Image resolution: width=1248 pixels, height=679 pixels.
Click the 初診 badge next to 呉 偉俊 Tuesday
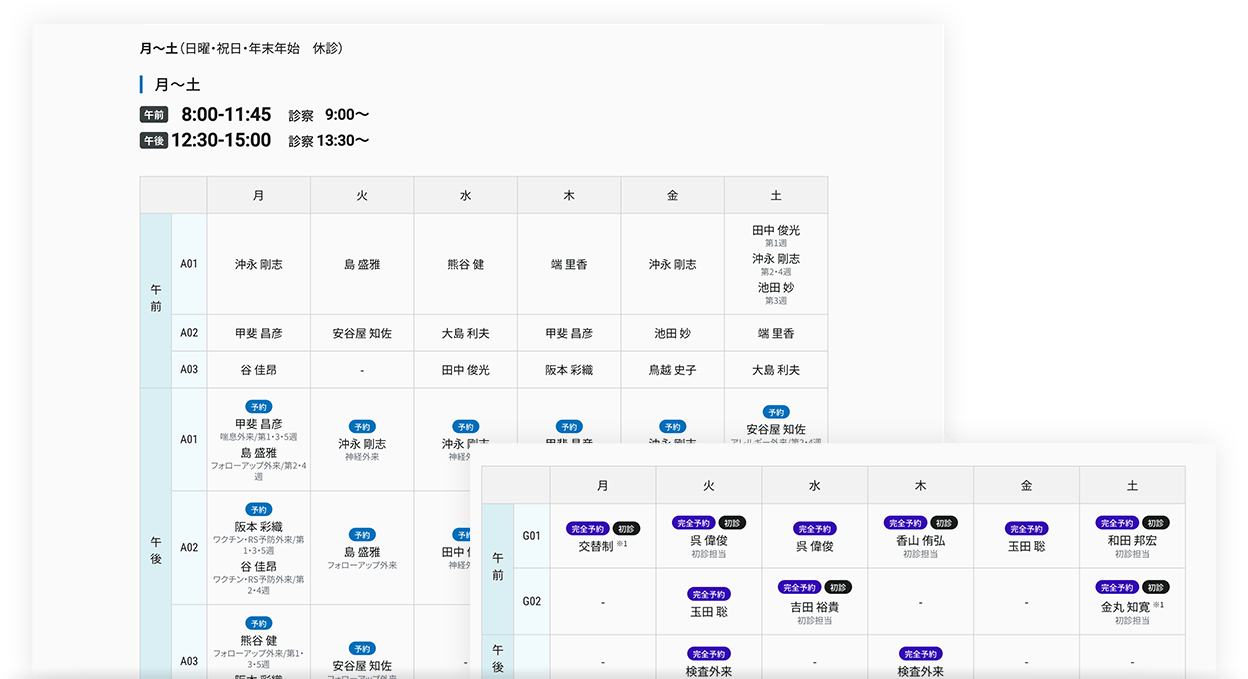[x=733, y=521]
